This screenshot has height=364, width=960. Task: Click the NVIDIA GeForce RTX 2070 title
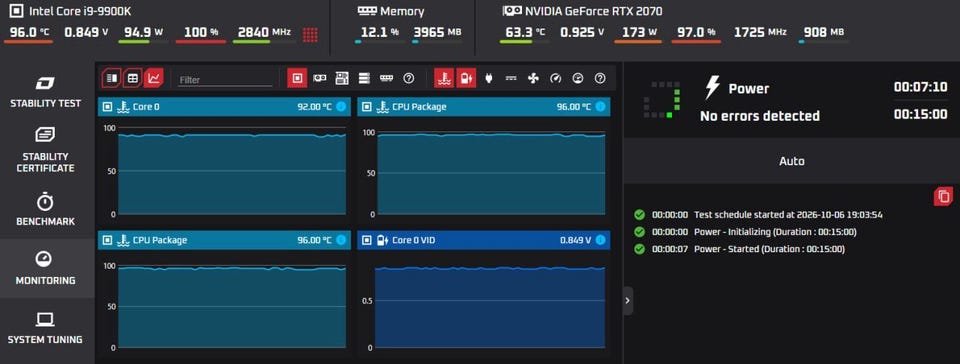coord(593,11)
